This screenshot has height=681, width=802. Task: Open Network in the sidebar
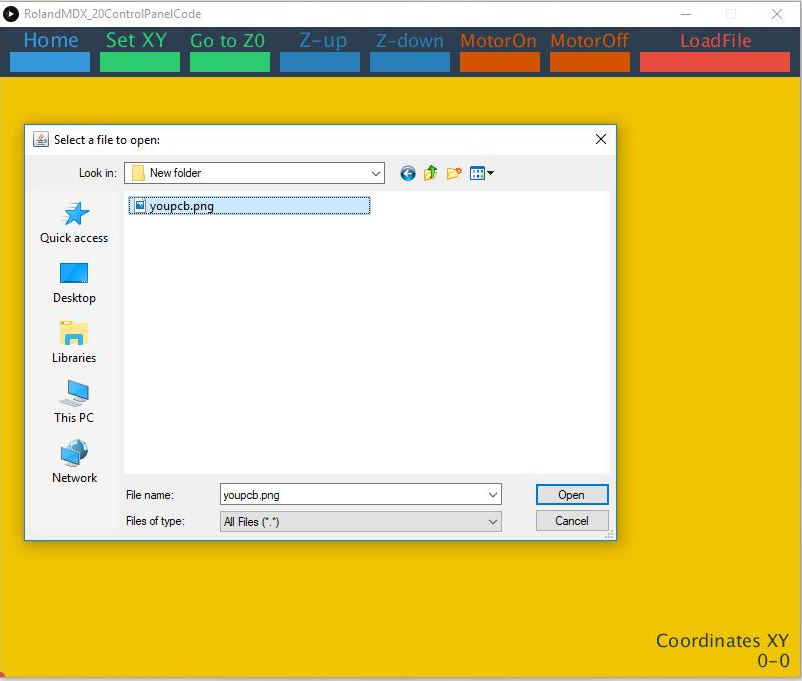74,462
